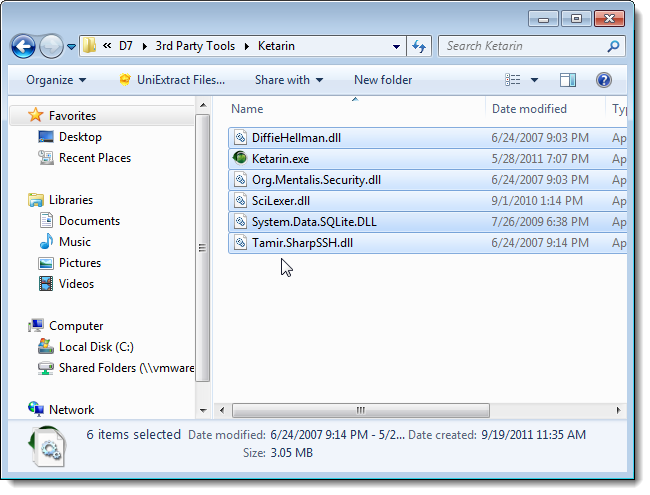The width and height of the screenshot is (650, 495).
Task: Click the horizontal scrollbar thumb
Action: point(361,410)
